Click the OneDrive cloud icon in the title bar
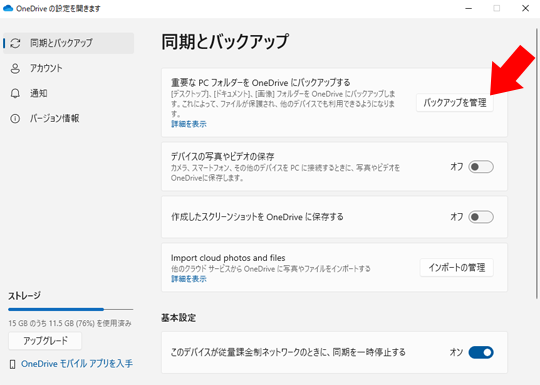The image size is (540, 385). tap(8, 8)
